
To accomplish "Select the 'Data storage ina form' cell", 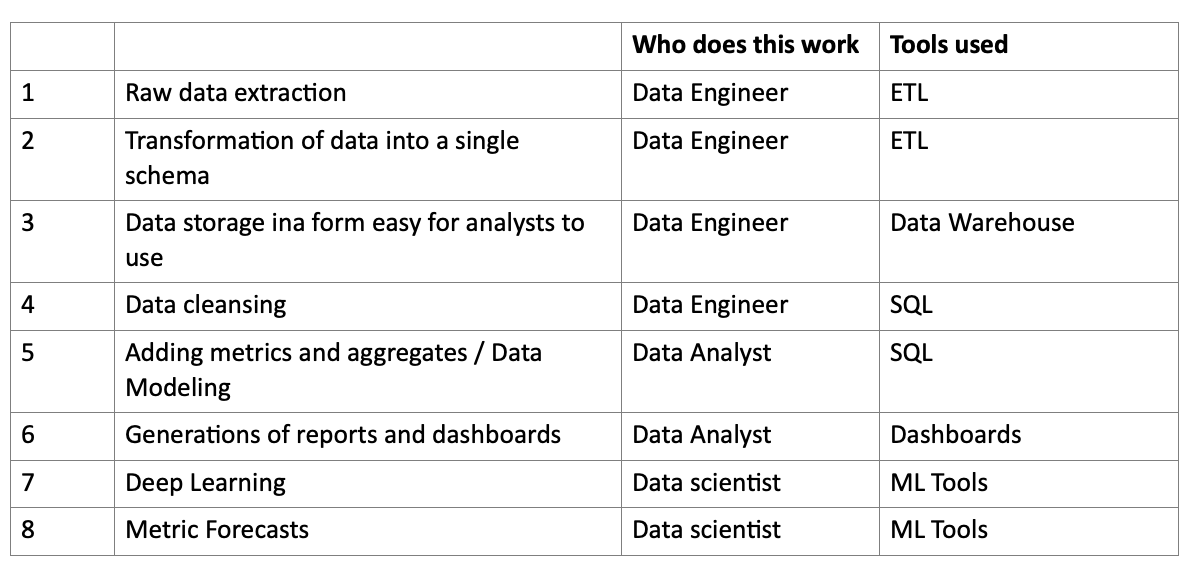I will pyautogui.click(x=367, y=241).
